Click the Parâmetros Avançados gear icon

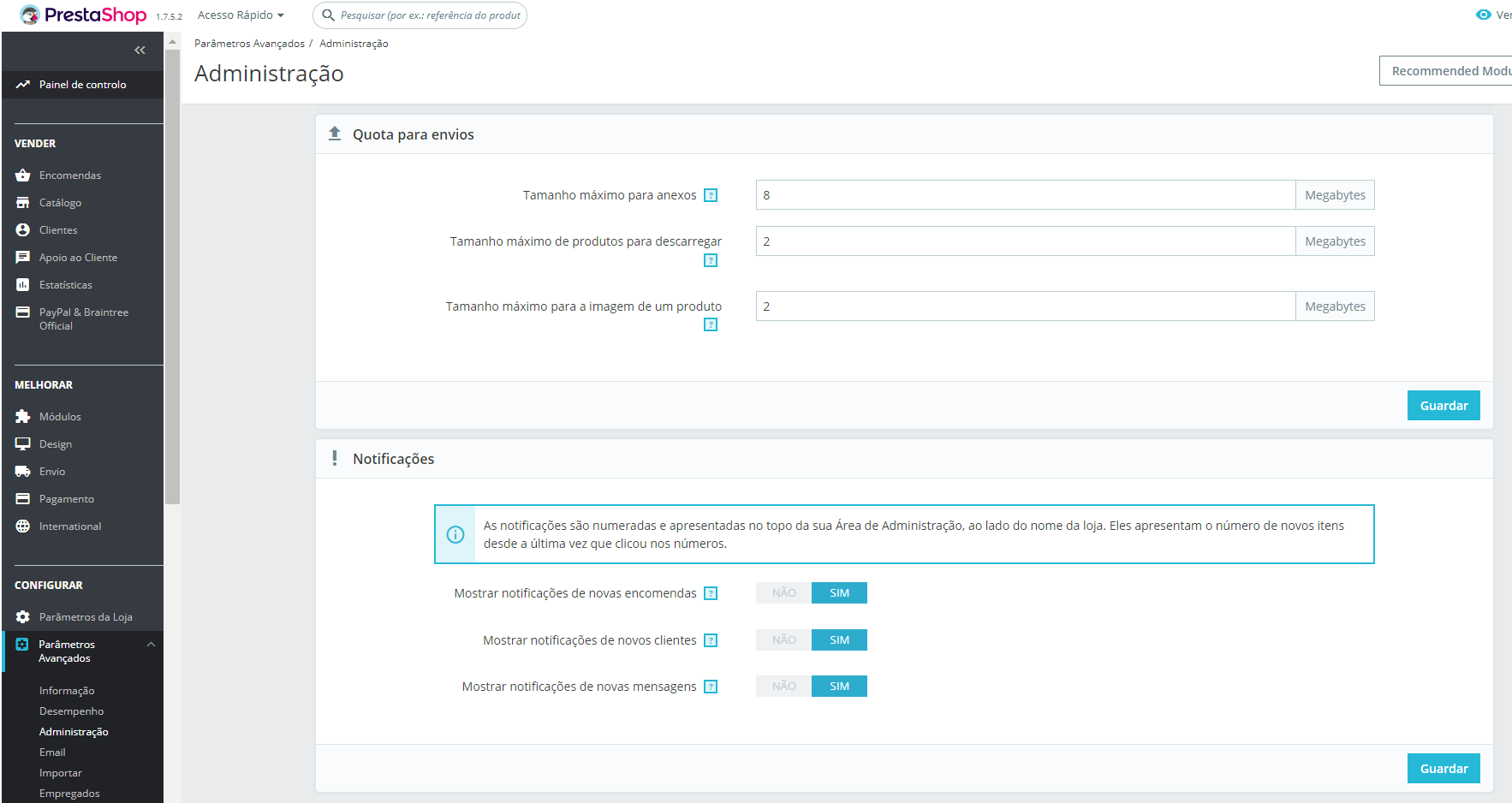22,645
